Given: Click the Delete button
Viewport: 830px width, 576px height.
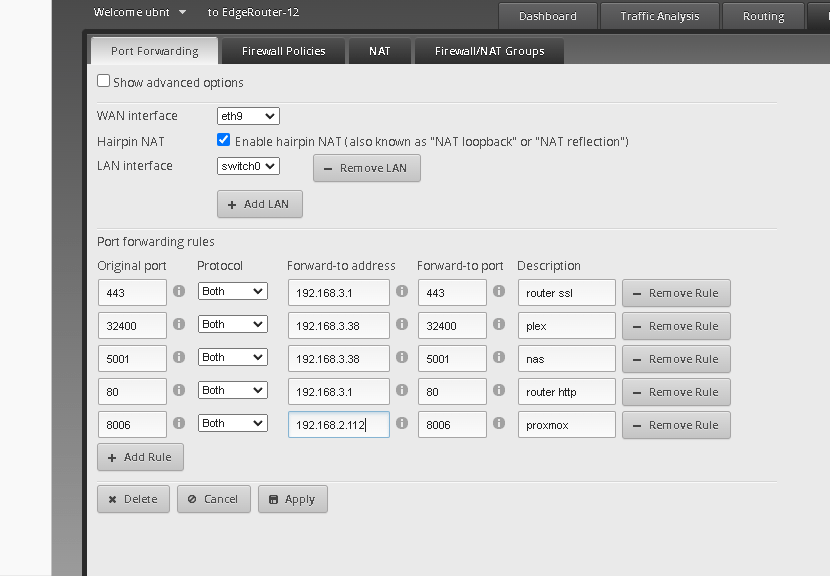Looking at the screenshot, I should (133, 499).
